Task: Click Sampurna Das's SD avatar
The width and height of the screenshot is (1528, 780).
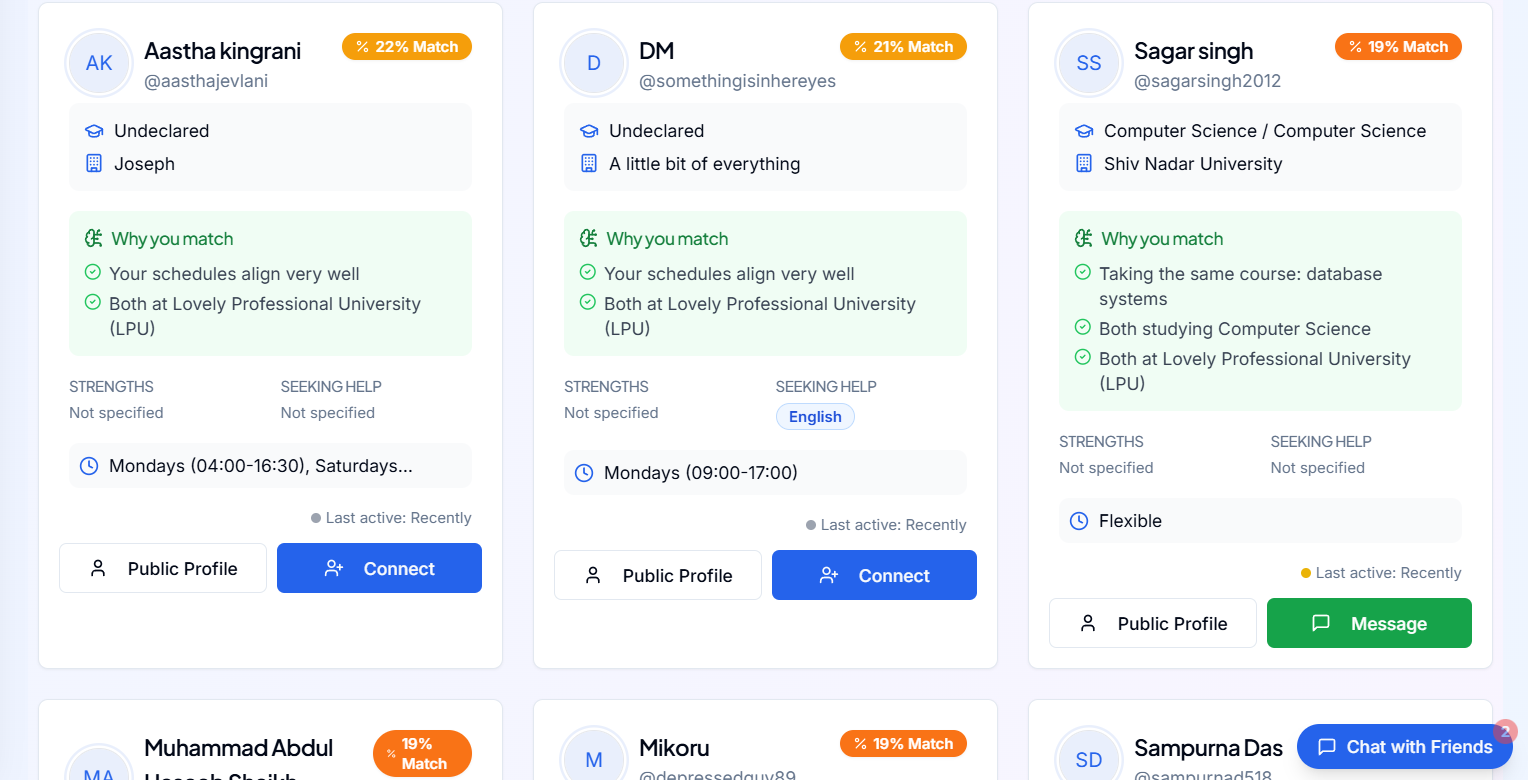Action: (1088, 759)
